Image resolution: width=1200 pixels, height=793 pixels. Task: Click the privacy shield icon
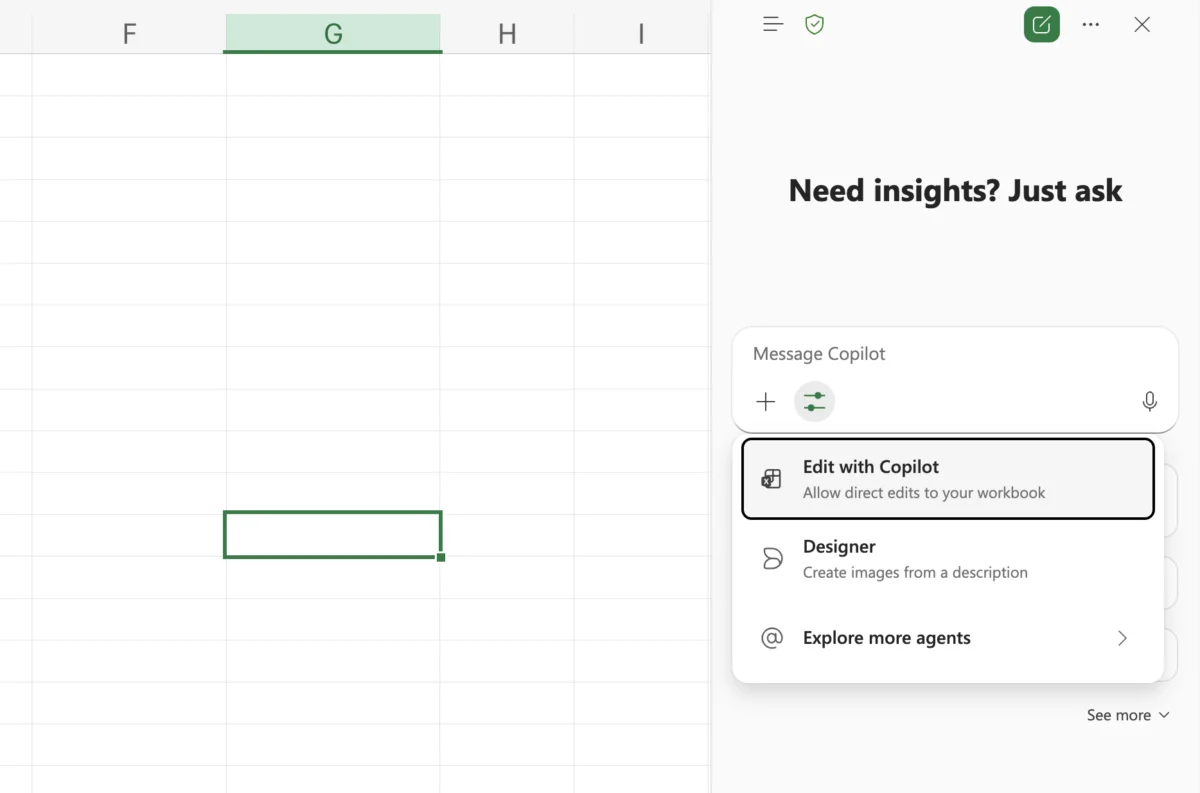(x=814, y=23)
